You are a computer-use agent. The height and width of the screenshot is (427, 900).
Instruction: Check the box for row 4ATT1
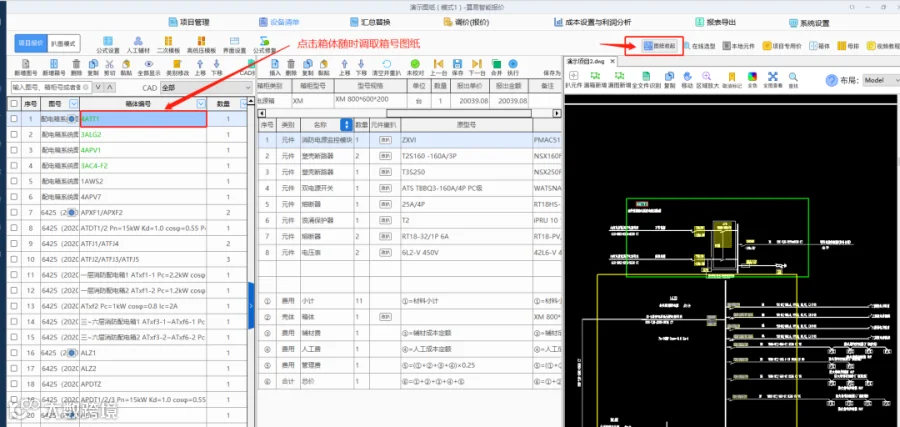pos(14,119)
